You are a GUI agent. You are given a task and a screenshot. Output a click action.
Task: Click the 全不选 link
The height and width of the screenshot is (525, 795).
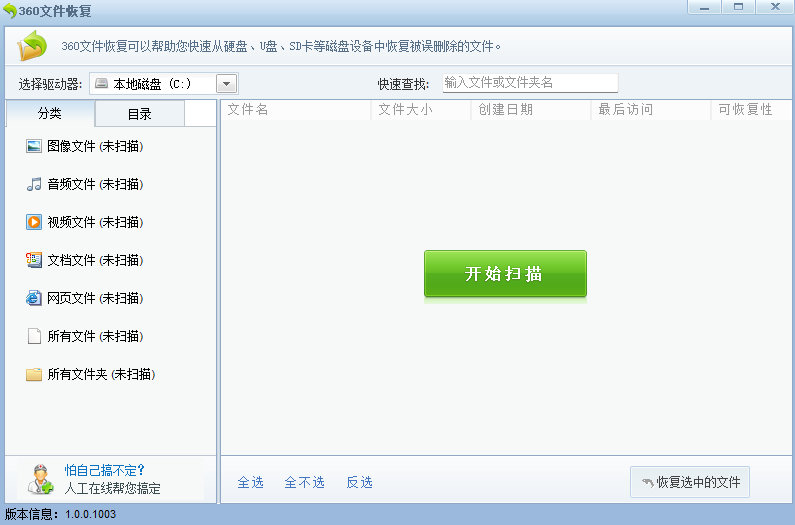pyautogui.click(x=304, y=482)
